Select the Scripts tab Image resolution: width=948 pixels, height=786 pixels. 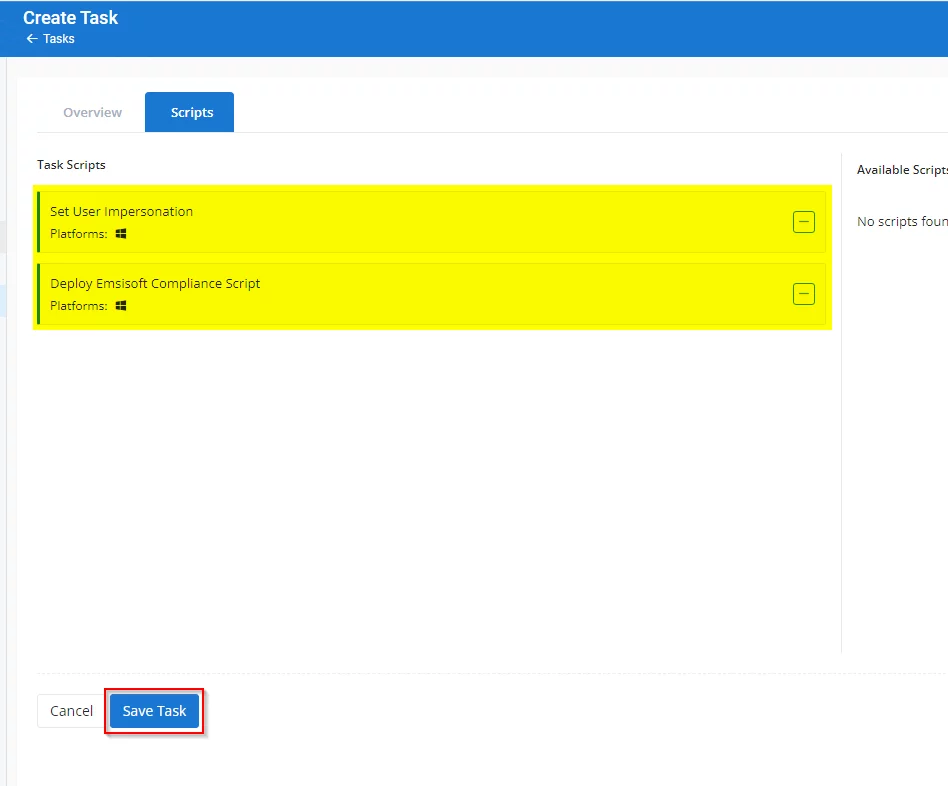[191, 113]
